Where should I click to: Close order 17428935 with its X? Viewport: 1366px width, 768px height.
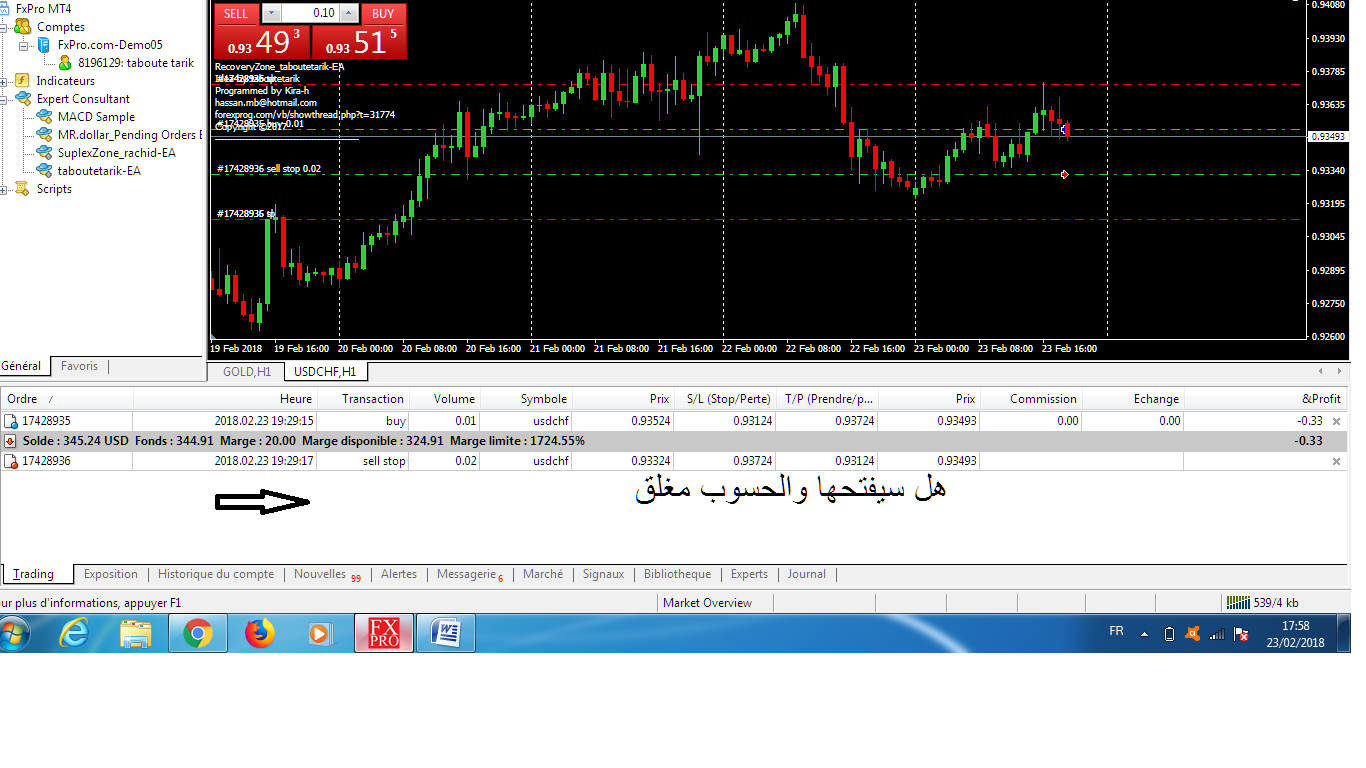point(1336,421)
